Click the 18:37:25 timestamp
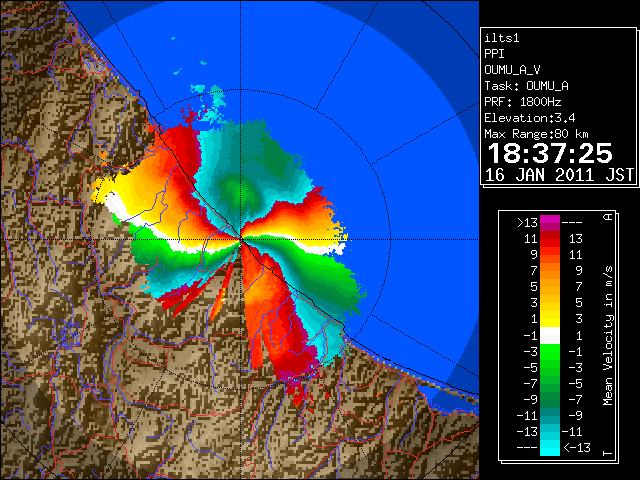 point(550,153)
